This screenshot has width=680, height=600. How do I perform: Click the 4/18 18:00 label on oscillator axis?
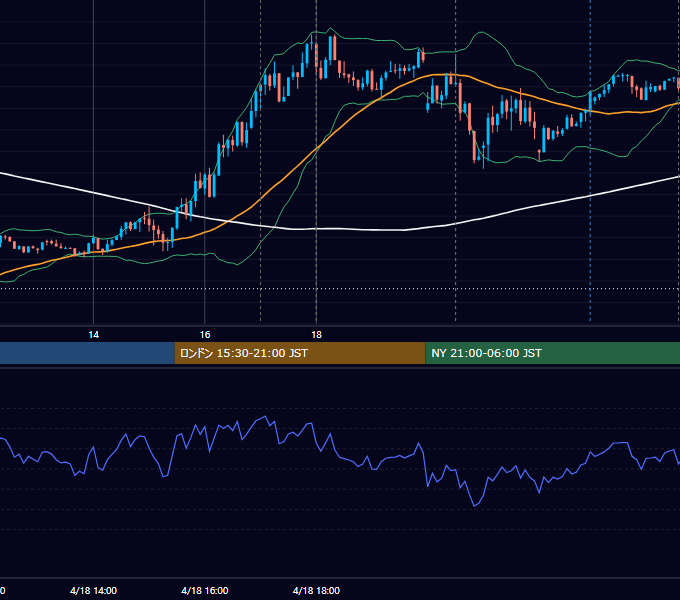pos(316,590)
